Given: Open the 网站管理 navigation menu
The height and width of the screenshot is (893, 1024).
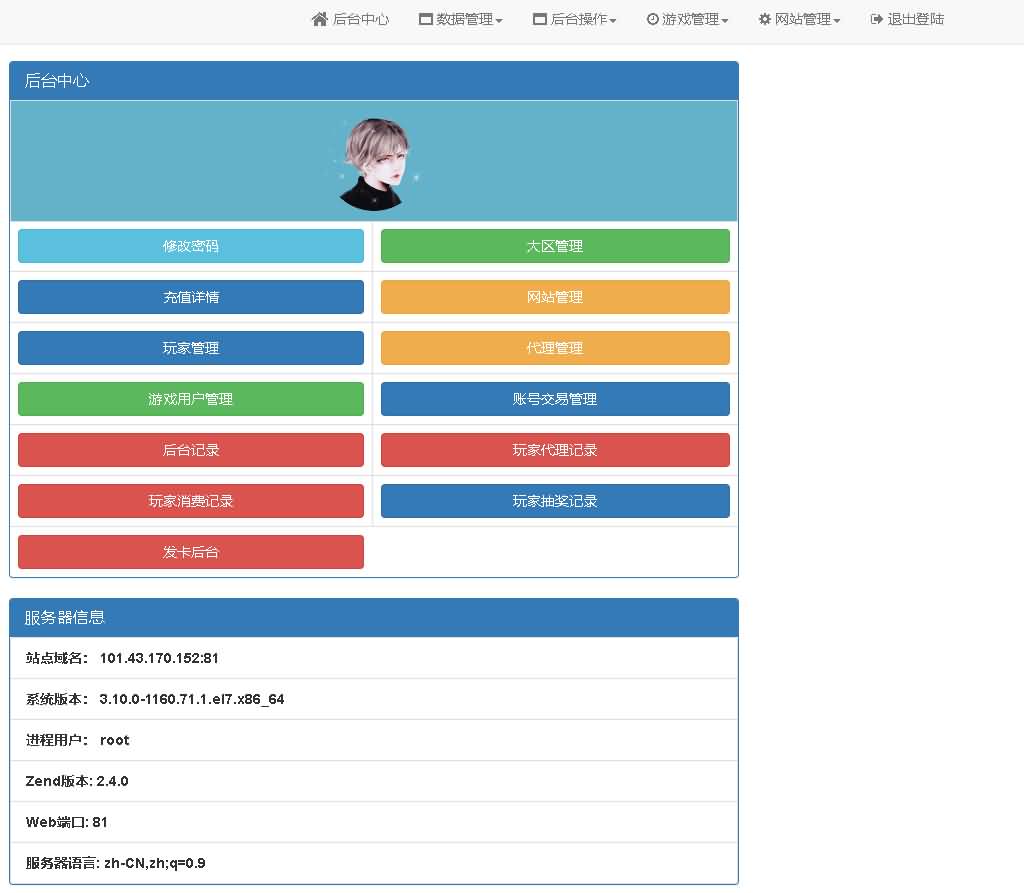Looking at the screenshot, I should coord(807,19).
